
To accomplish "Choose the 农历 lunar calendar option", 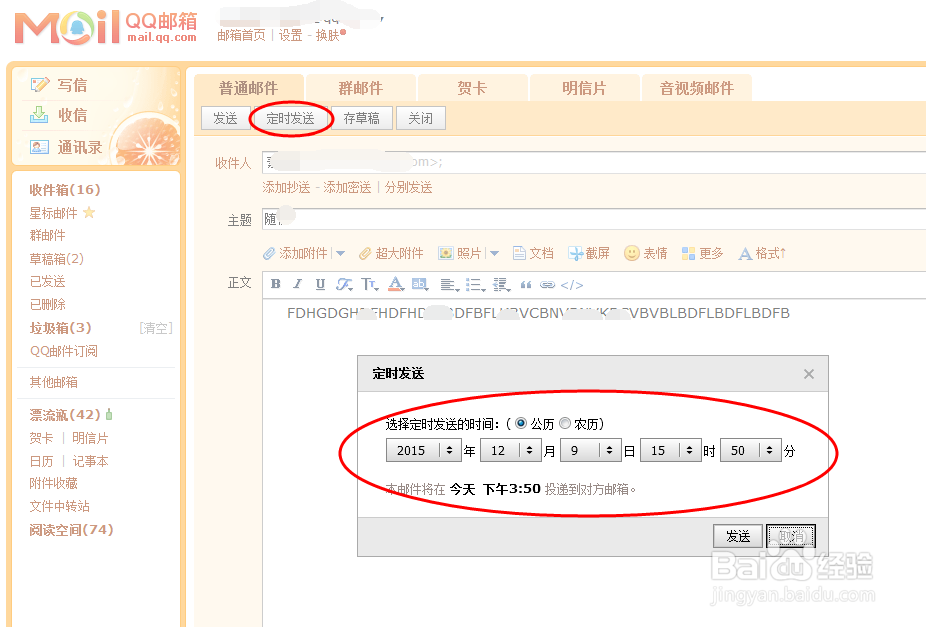I will (x=563, y=423).
